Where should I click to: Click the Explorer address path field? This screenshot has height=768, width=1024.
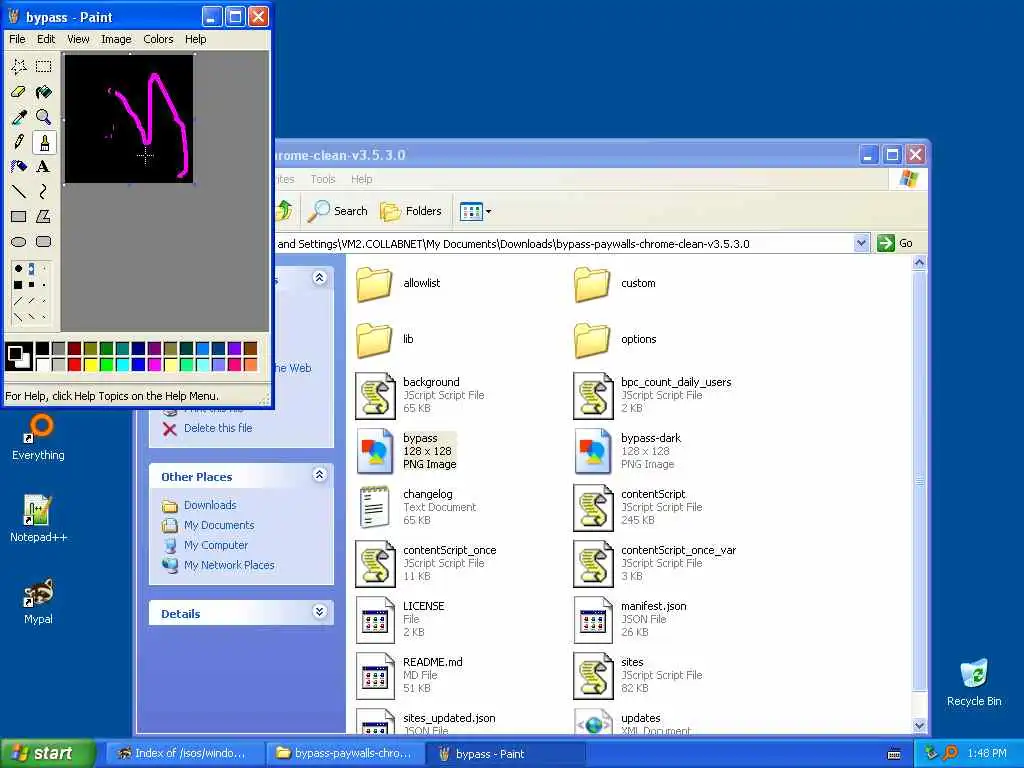(564, 244)
